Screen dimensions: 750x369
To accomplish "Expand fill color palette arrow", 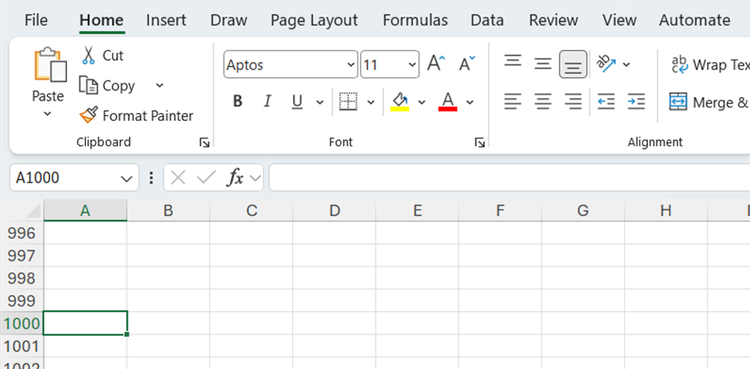I will [x=421, y=102].
